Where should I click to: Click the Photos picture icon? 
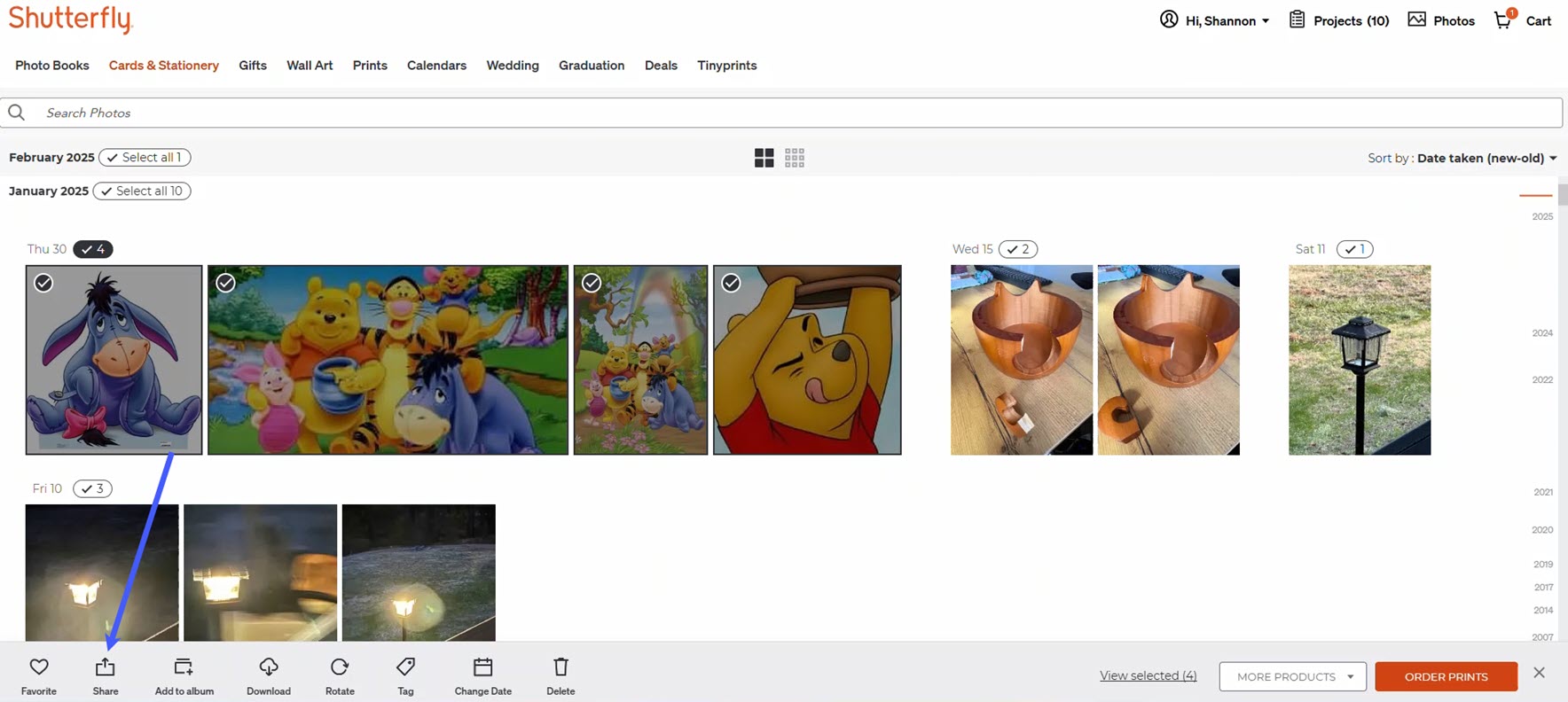(x=1417, y=19)
